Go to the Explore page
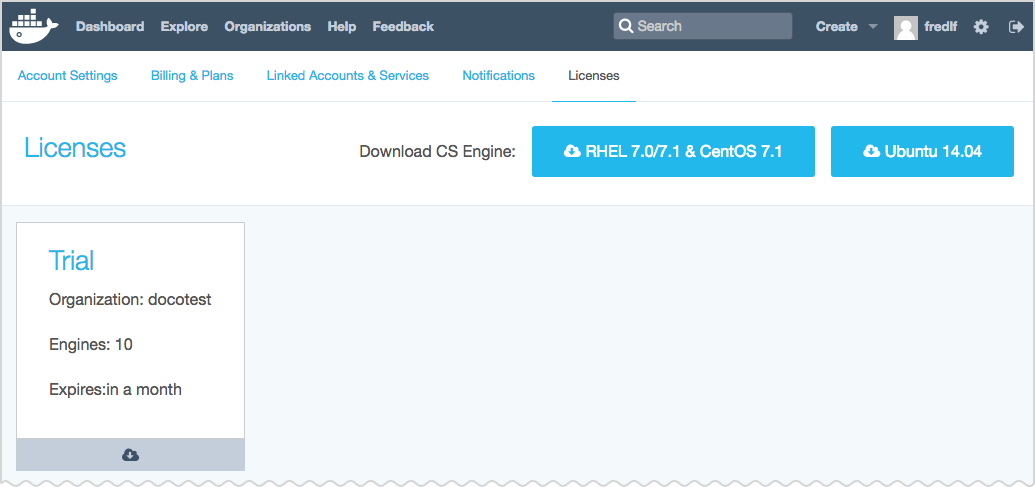 pos(184,27)
